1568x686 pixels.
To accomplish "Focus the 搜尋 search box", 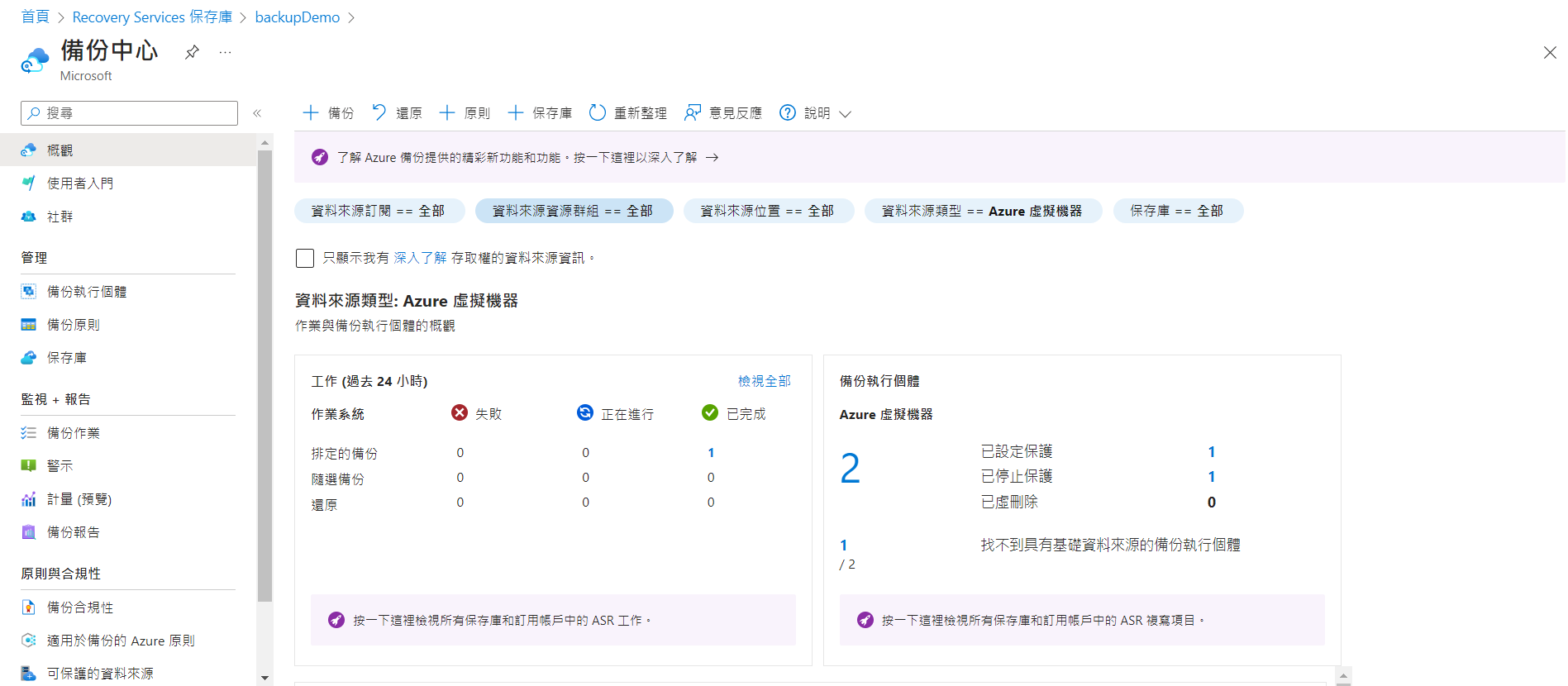I will [x=129, y=113].
